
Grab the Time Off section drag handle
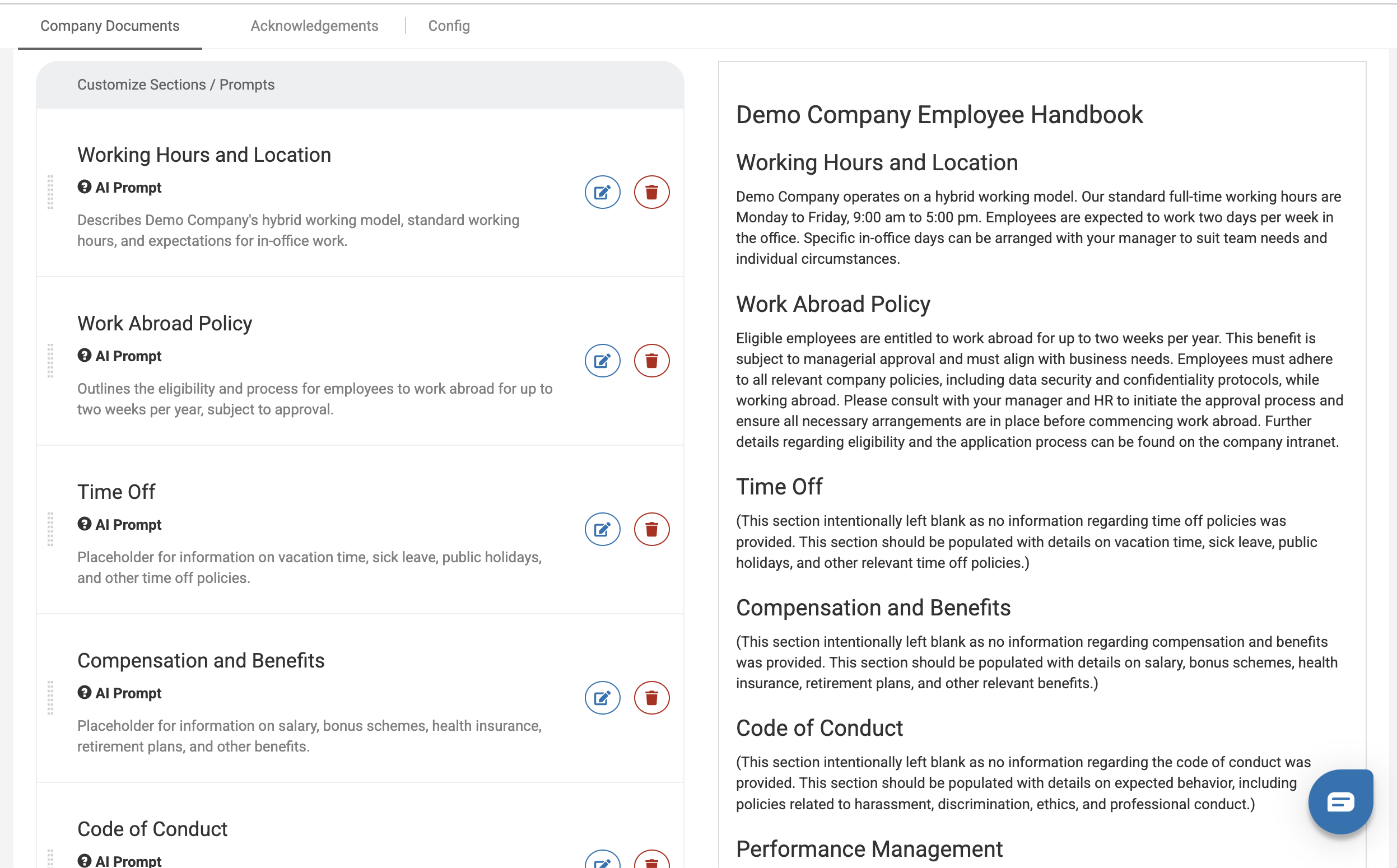[50, 529]
